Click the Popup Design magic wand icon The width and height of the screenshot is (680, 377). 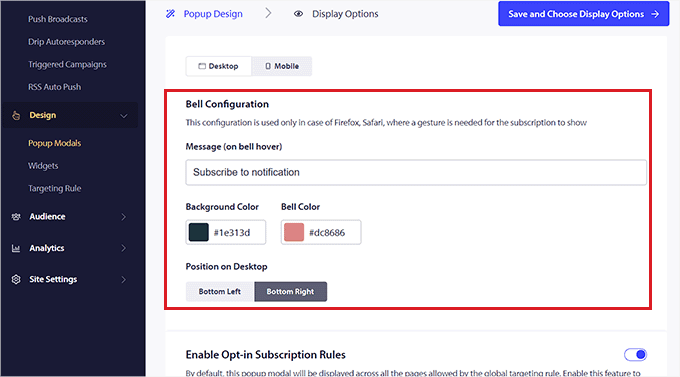170,14
